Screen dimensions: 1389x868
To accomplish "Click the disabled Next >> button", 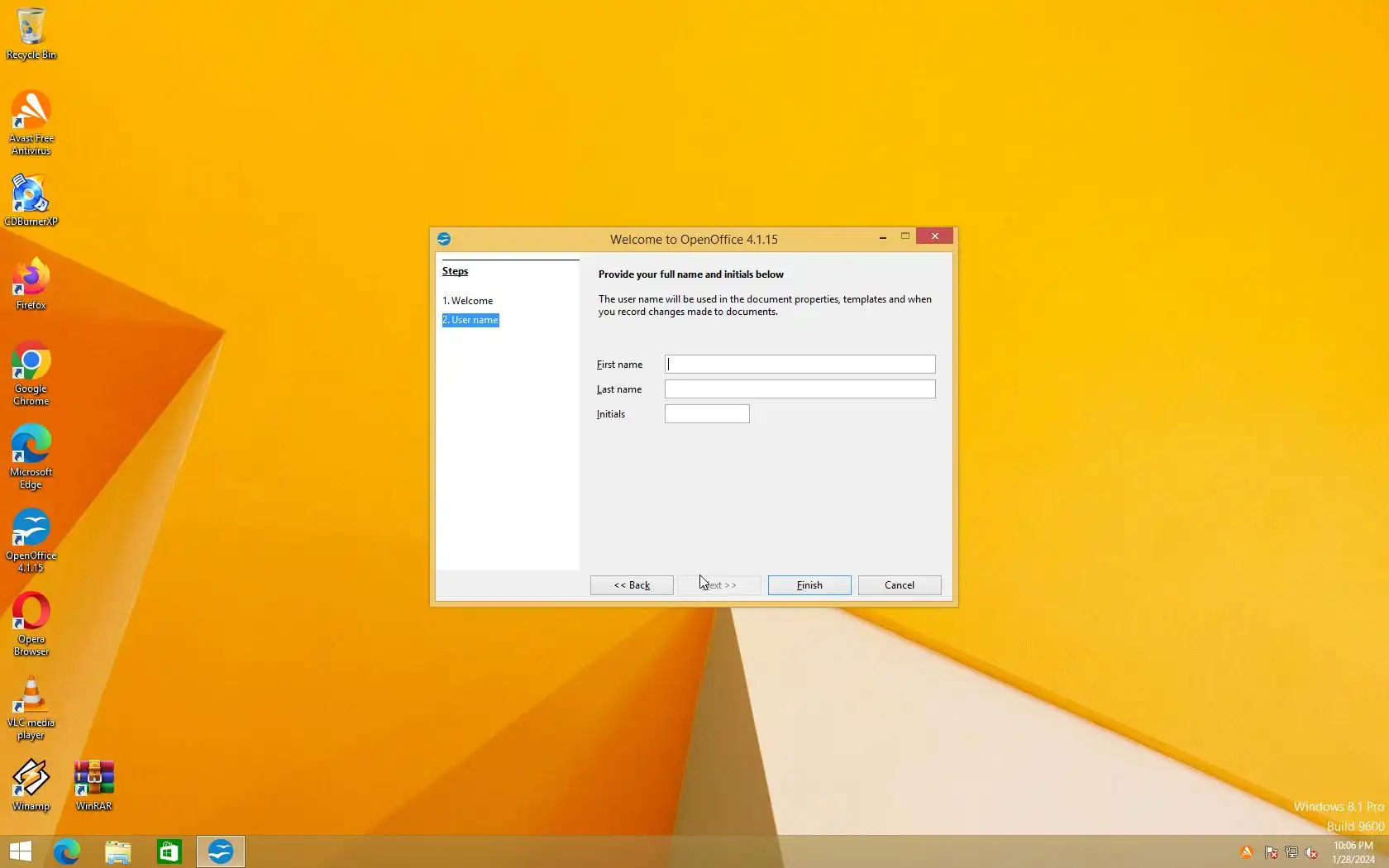I will coord(719,585).
